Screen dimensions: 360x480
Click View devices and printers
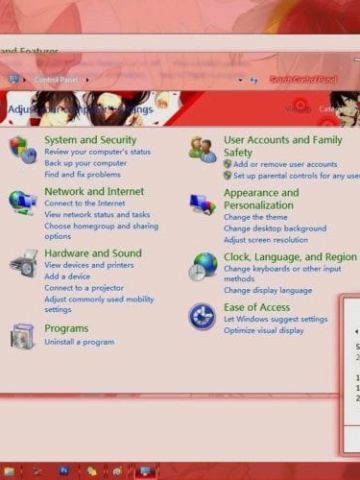pyautogui.click(x=89, y=265)
